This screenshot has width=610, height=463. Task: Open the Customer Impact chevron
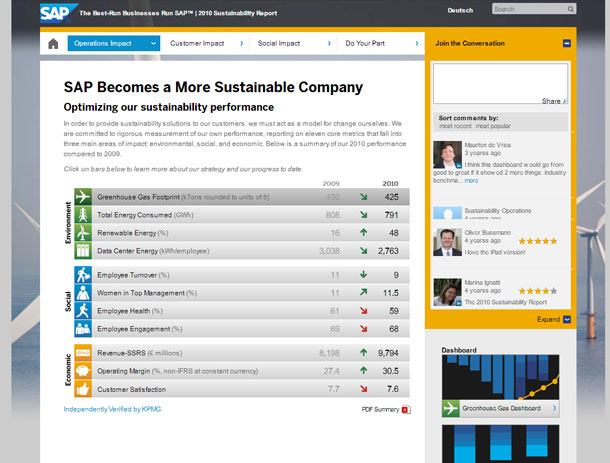tap(242, 44)
